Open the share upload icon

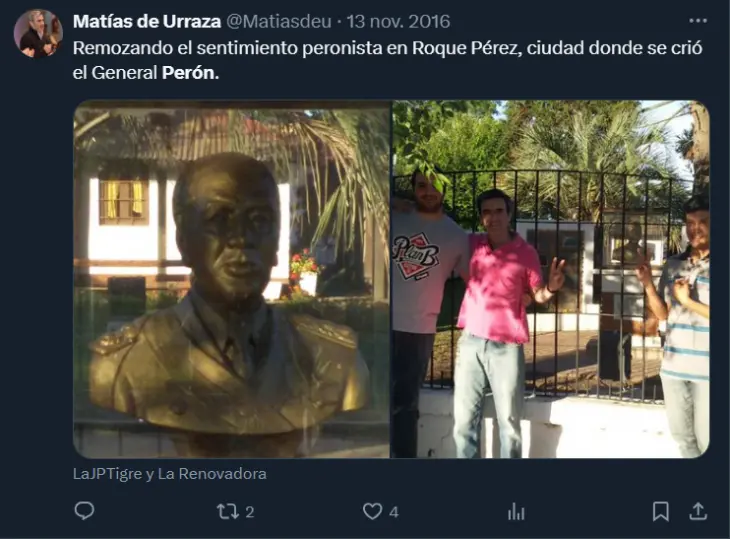click(x=698, y=511)
